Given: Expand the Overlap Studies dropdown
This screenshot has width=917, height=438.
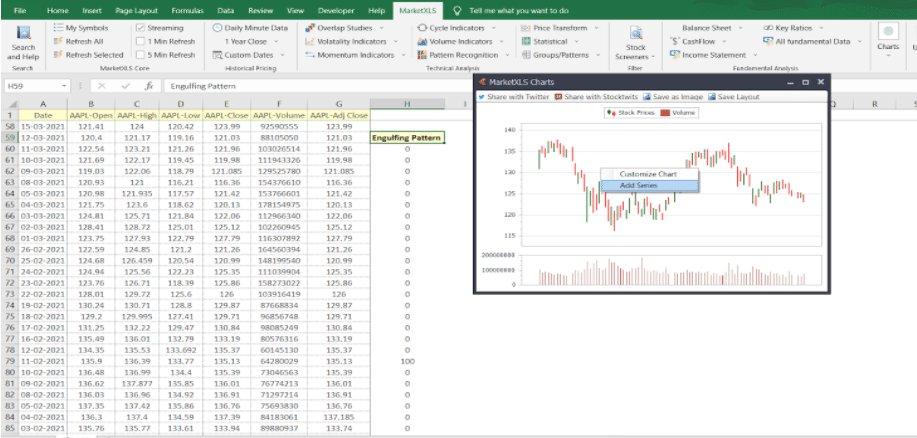Looking at the screenshot, I should click(345, 28).
